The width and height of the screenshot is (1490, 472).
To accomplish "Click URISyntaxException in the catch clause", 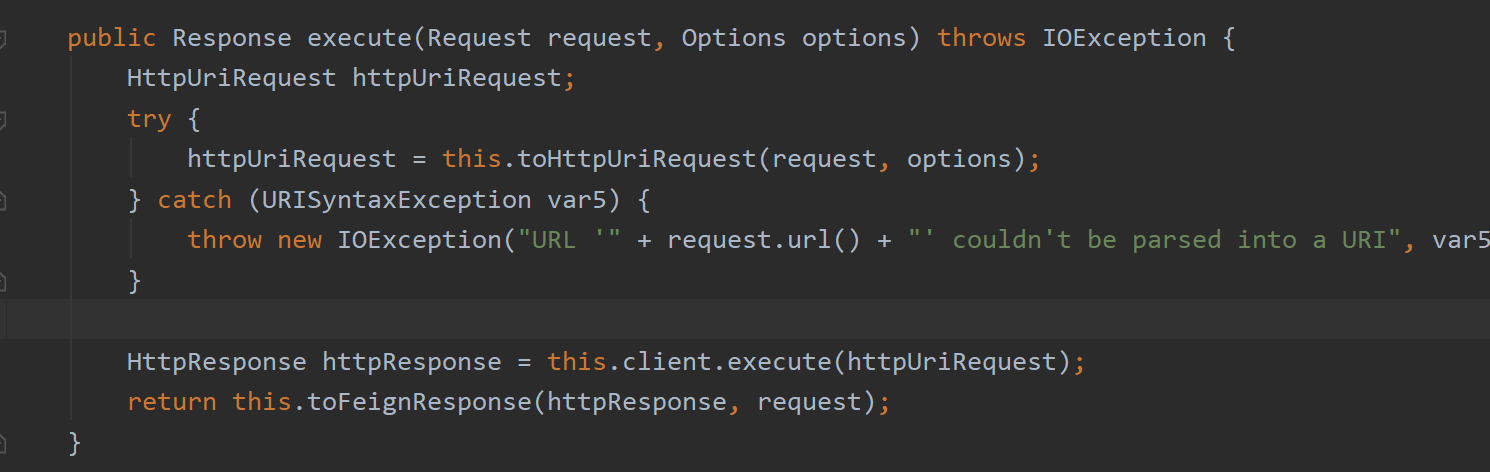I will coord(397,200).
